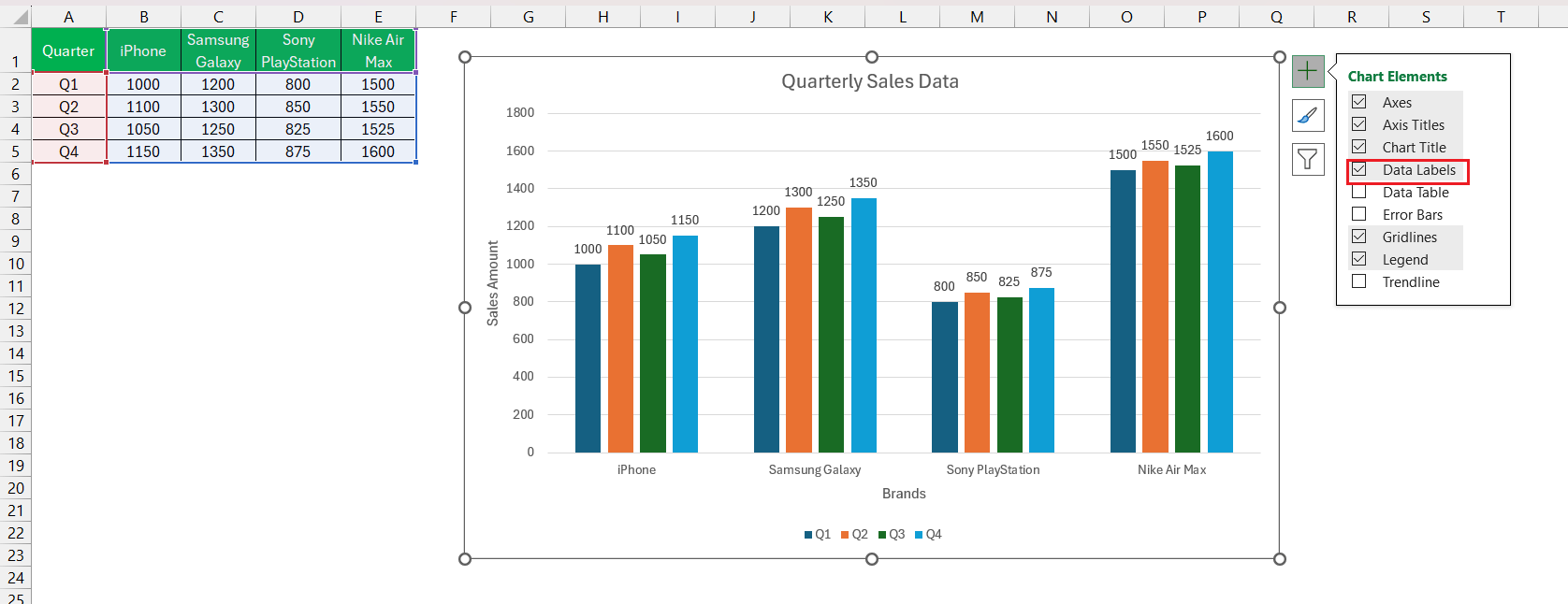Click the Chart Elements plus button
Image resolution: width=1568 pixels, height=604 pixels.
point(1308,71)
